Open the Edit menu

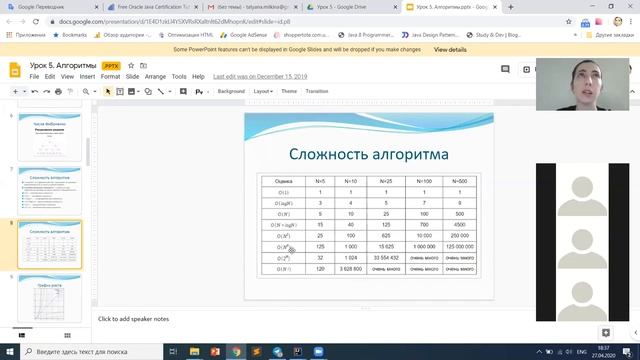point(50,77)
